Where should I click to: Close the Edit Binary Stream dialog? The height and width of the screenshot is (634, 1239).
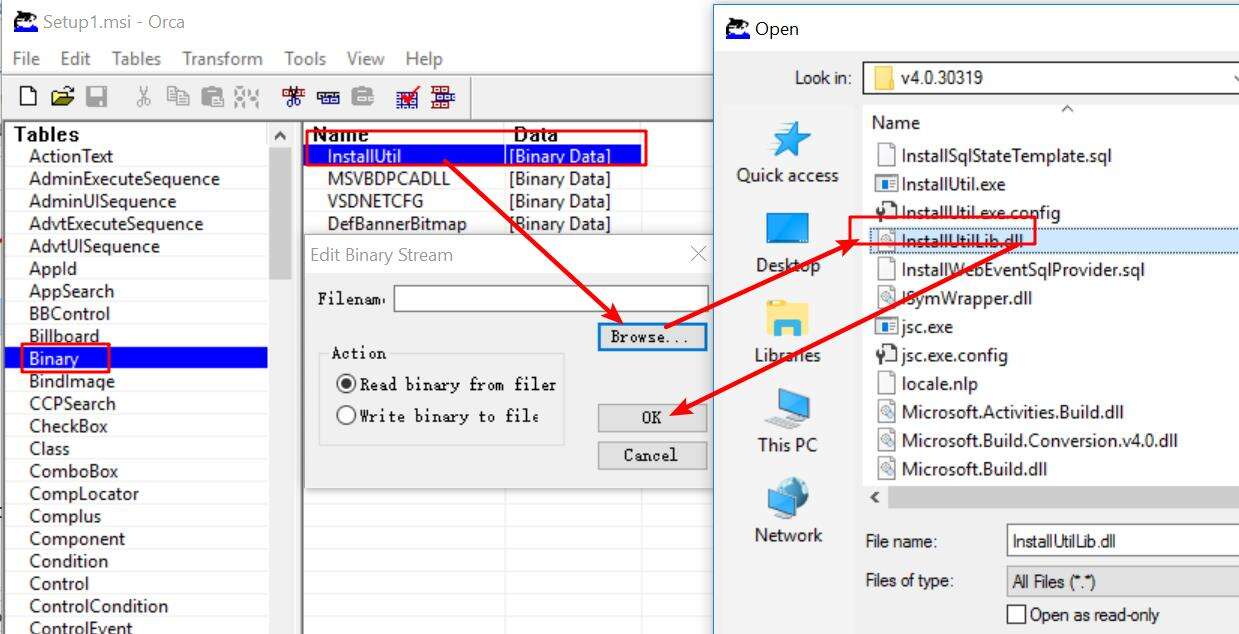pos(699,254)
